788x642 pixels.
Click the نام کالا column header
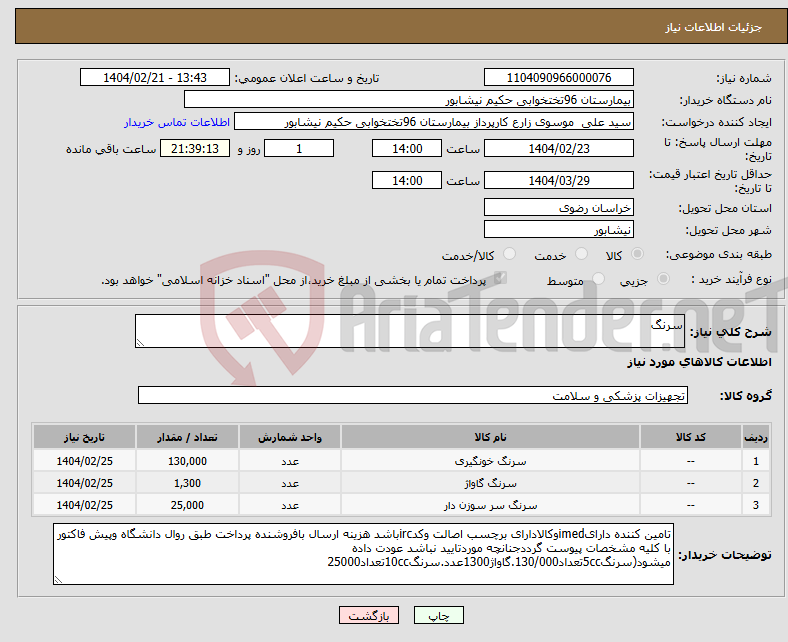coord(490,437)
